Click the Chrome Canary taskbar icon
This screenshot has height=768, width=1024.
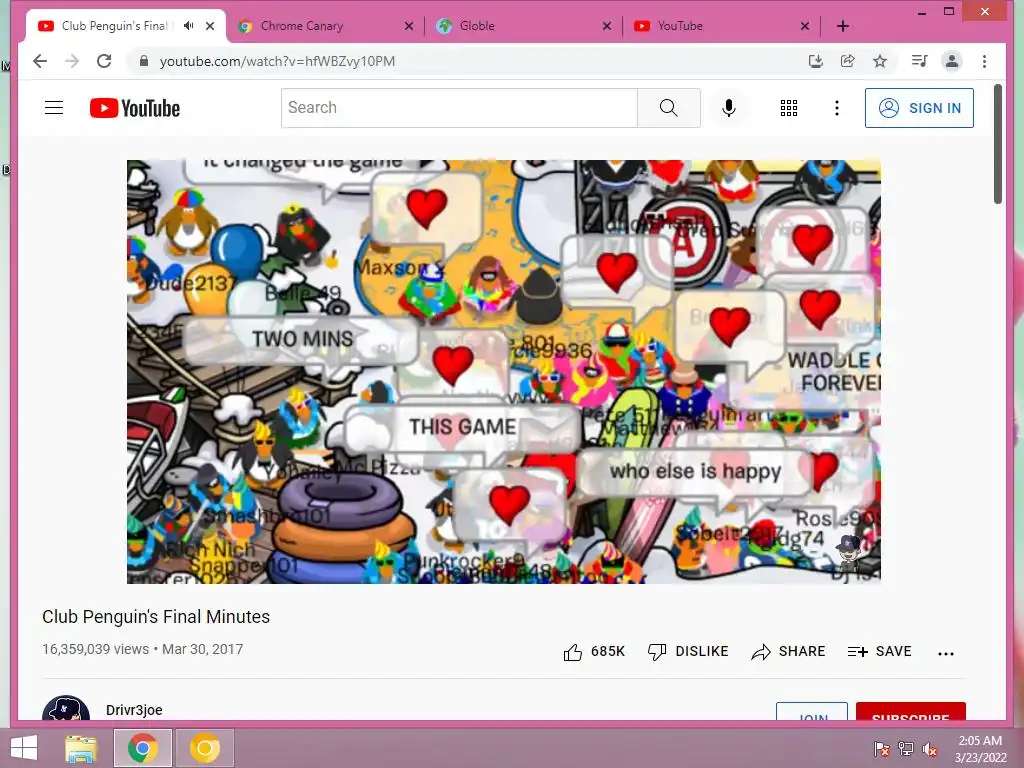[204, 748]
